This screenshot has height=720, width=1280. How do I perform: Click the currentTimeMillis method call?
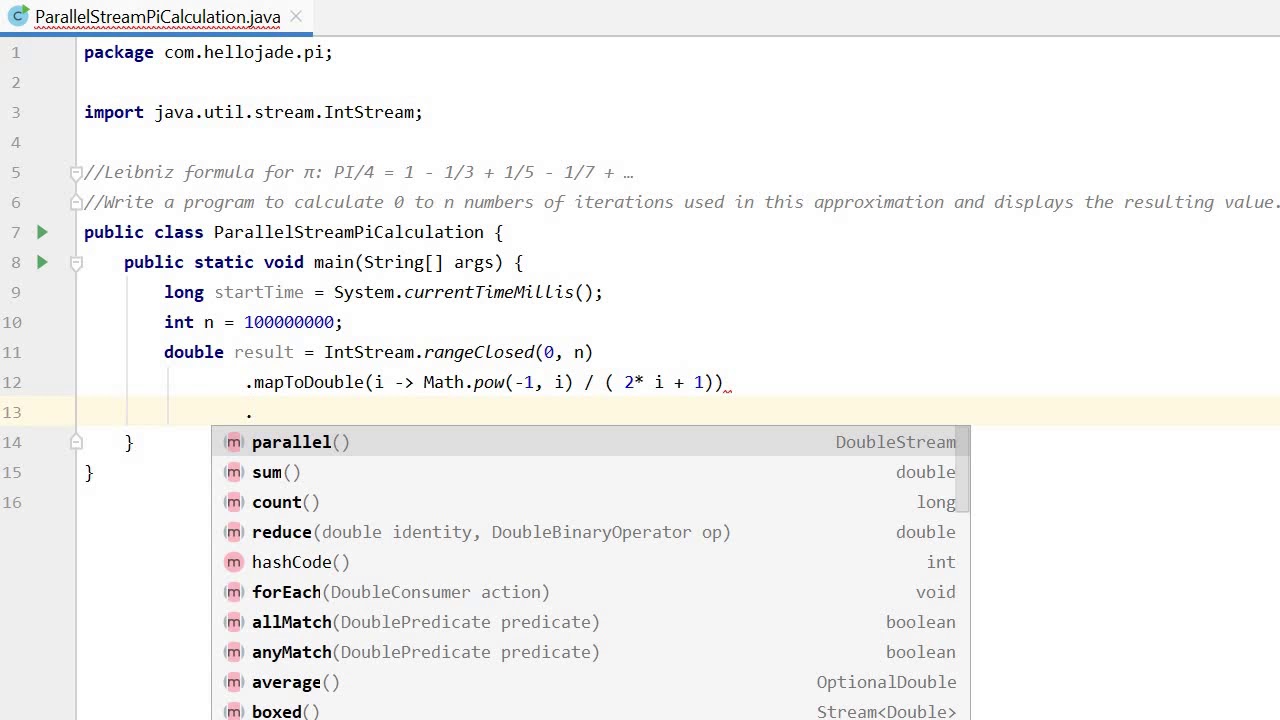tap(488, 292)
